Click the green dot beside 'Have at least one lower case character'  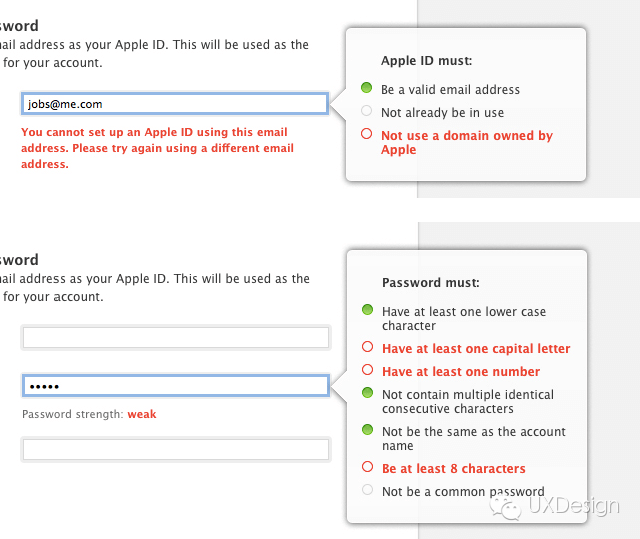coord(367,311)
